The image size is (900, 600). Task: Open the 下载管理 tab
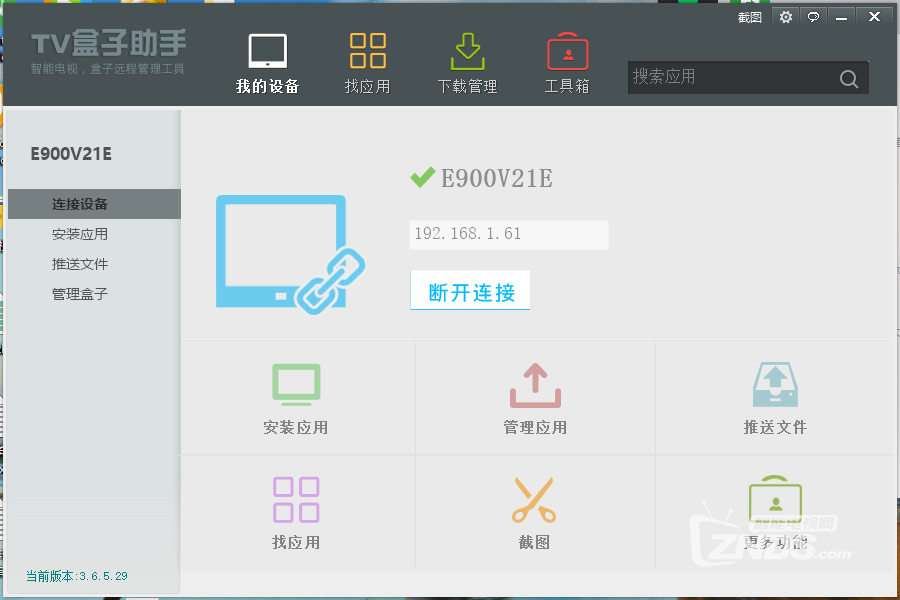[467, 60]
